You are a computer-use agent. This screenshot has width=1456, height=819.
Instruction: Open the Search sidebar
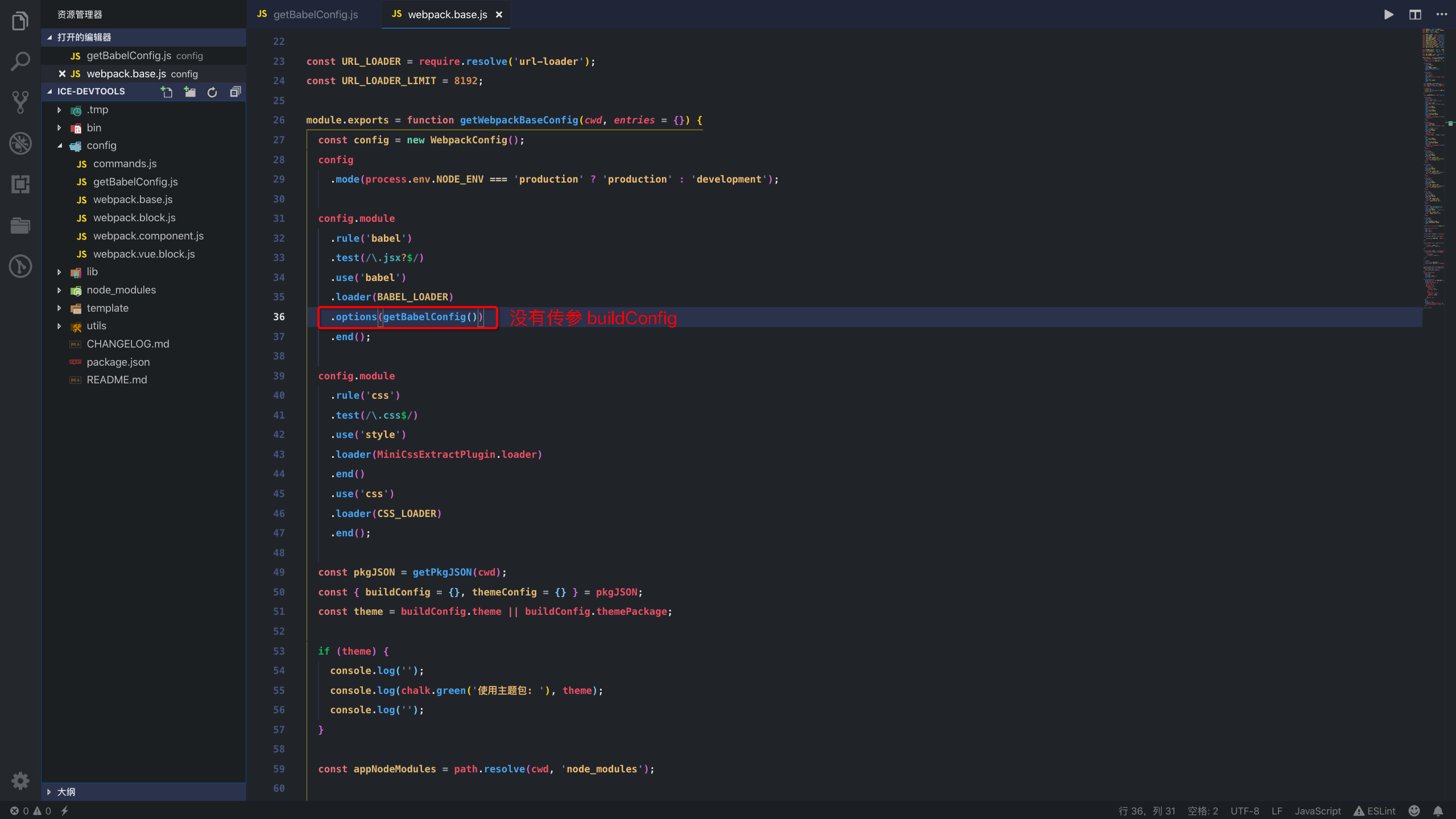(x=20, y=61)
